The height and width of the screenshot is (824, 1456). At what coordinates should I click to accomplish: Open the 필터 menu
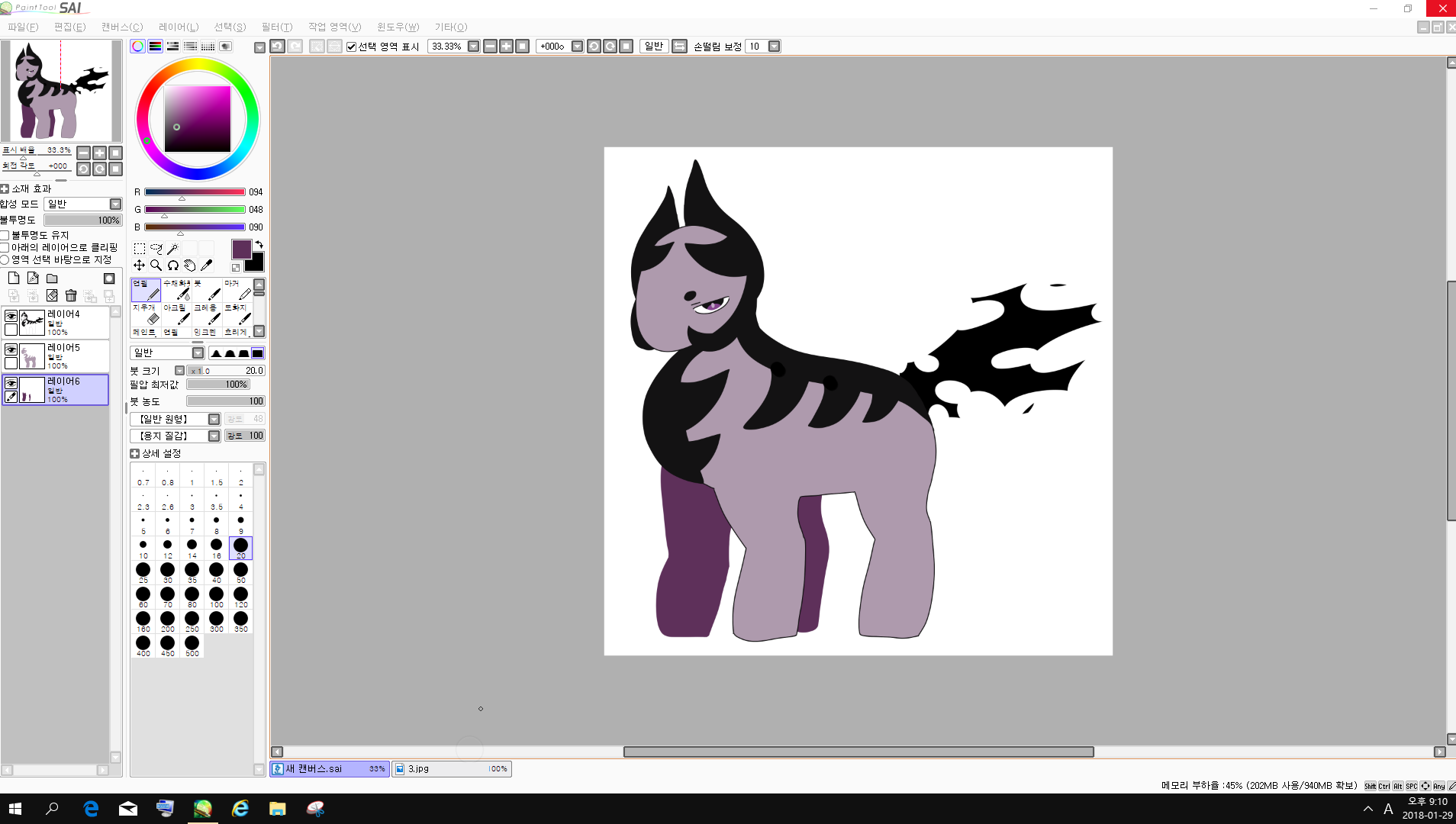pos(276,27)
